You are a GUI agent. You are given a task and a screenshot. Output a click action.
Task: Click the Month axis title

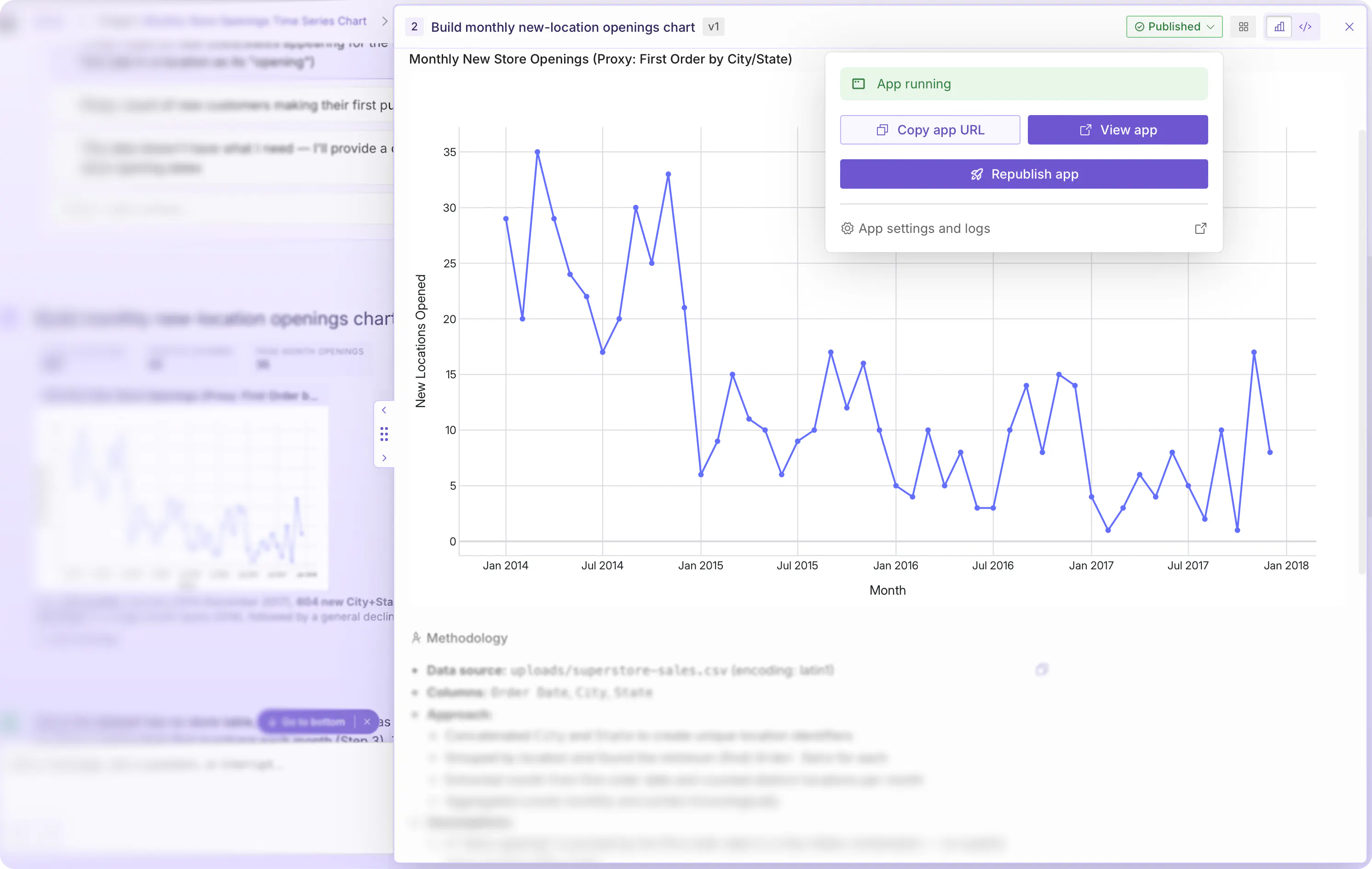tap(887, 591)
